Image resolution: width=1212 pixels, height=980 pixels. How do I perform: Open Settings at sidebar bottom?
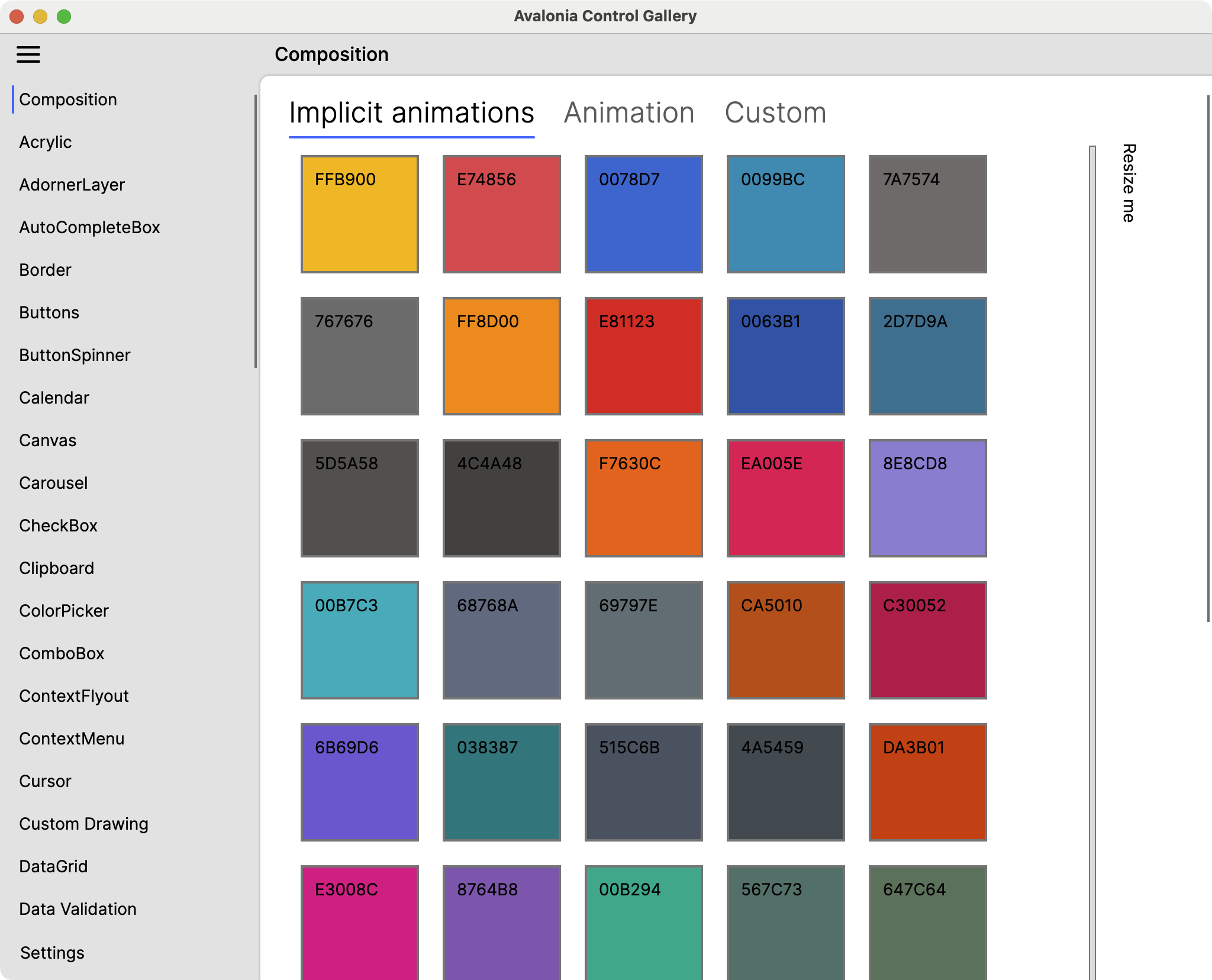point(52,953)
